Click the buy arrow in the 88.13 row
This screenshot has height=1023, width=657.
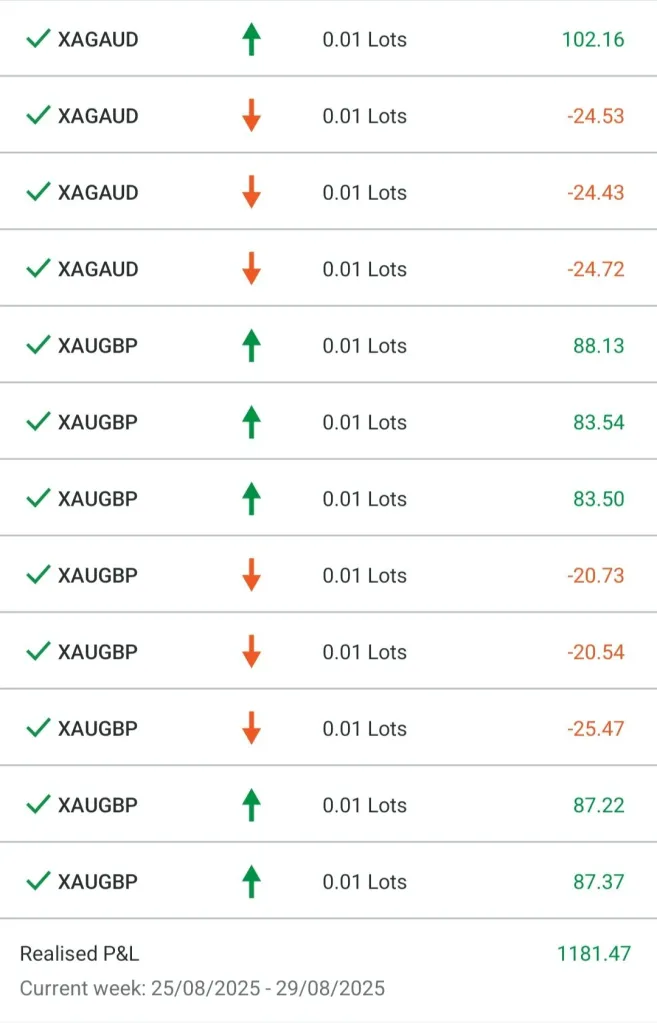(x=251, y=346)
